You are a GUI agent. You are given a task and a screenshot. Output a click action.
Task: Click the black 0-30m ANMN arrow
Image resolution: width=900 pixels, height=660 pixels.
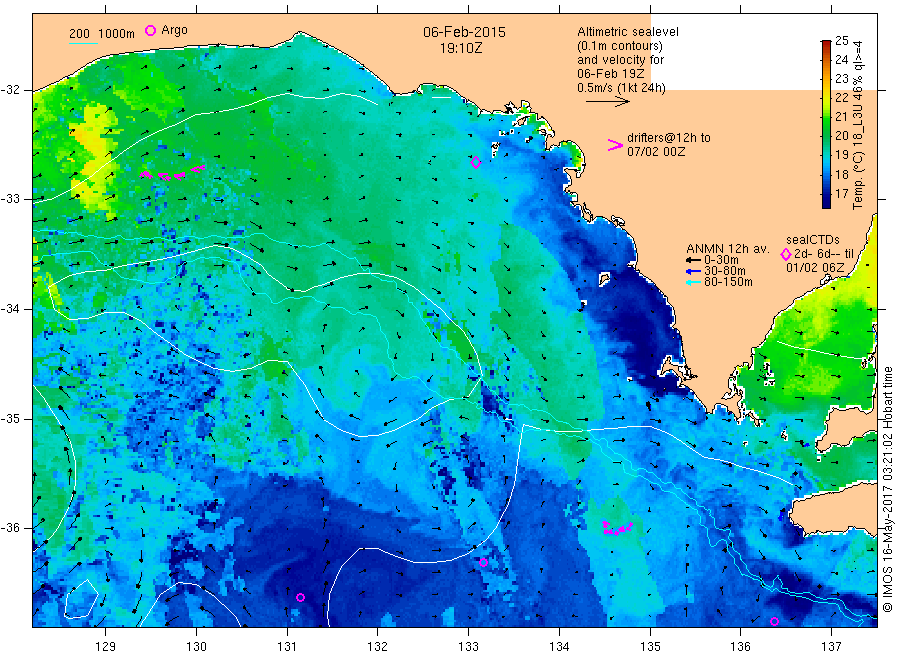tap(694, 261)
